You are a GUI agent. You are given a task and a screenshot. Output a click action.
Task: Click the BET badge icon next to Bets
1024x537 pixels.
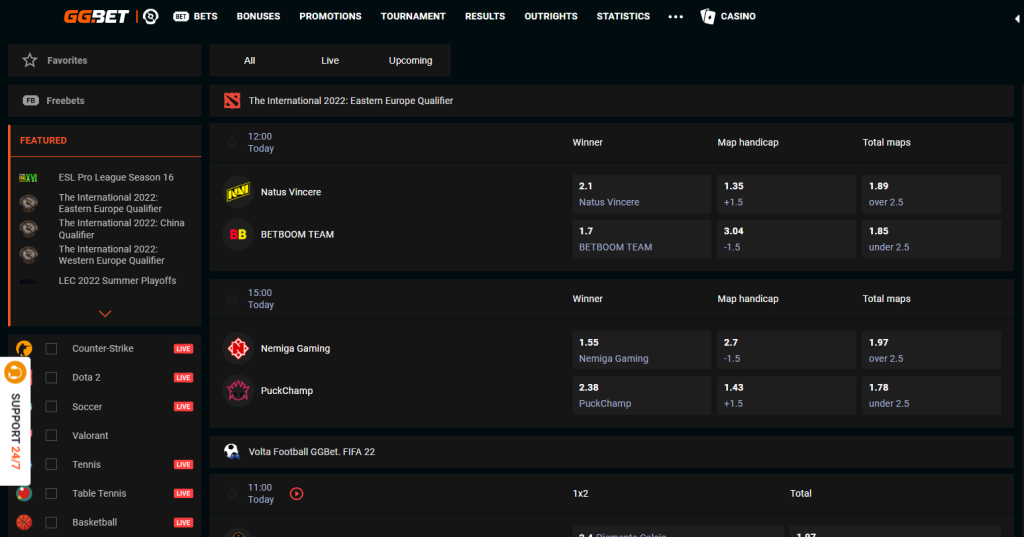click(x=181, y=16)
